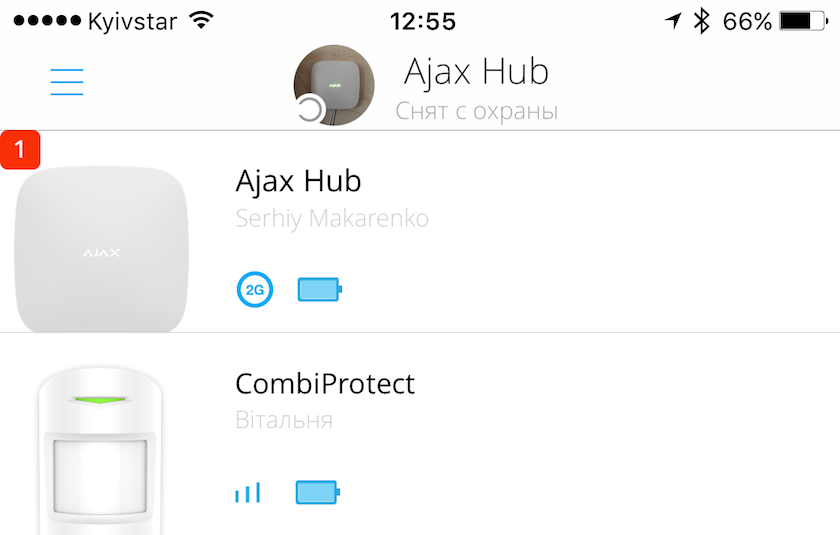
Task: Tap the 2G connection icon
Action: [x=255, y=289]
